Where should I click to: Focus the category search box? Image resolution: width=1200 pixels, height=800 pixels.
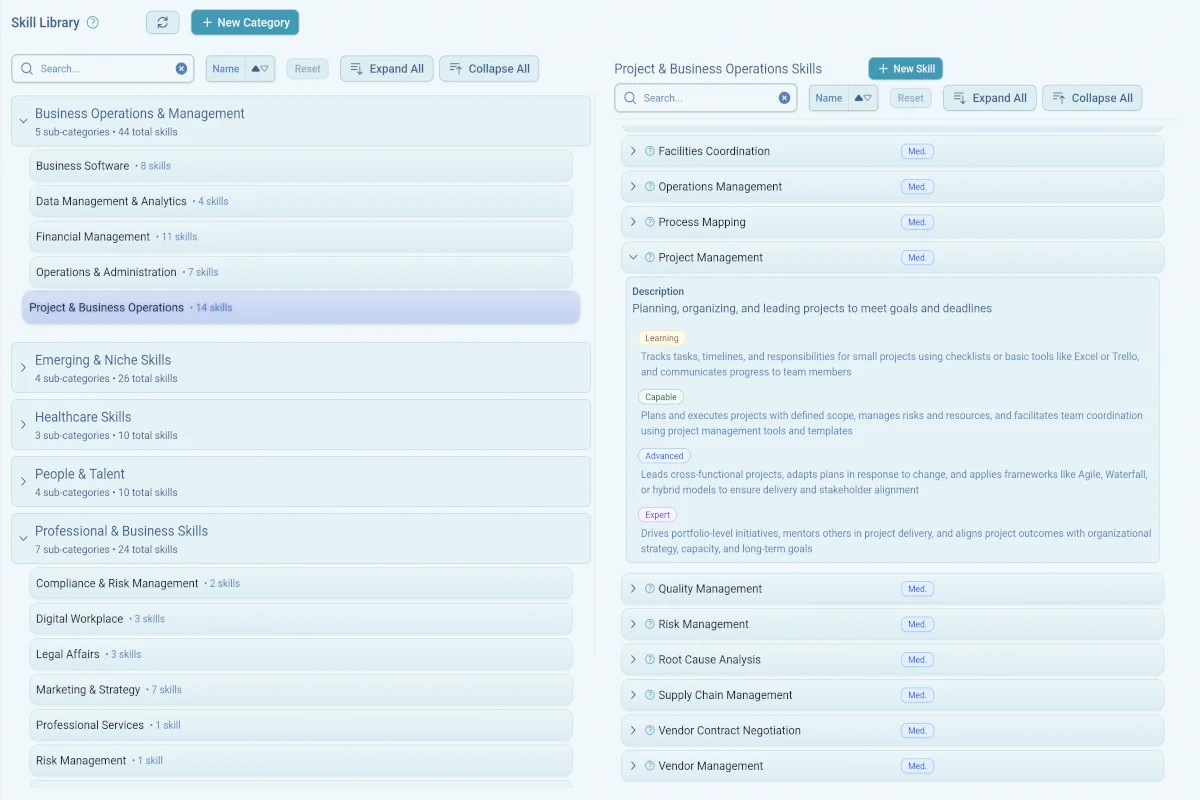103,69
